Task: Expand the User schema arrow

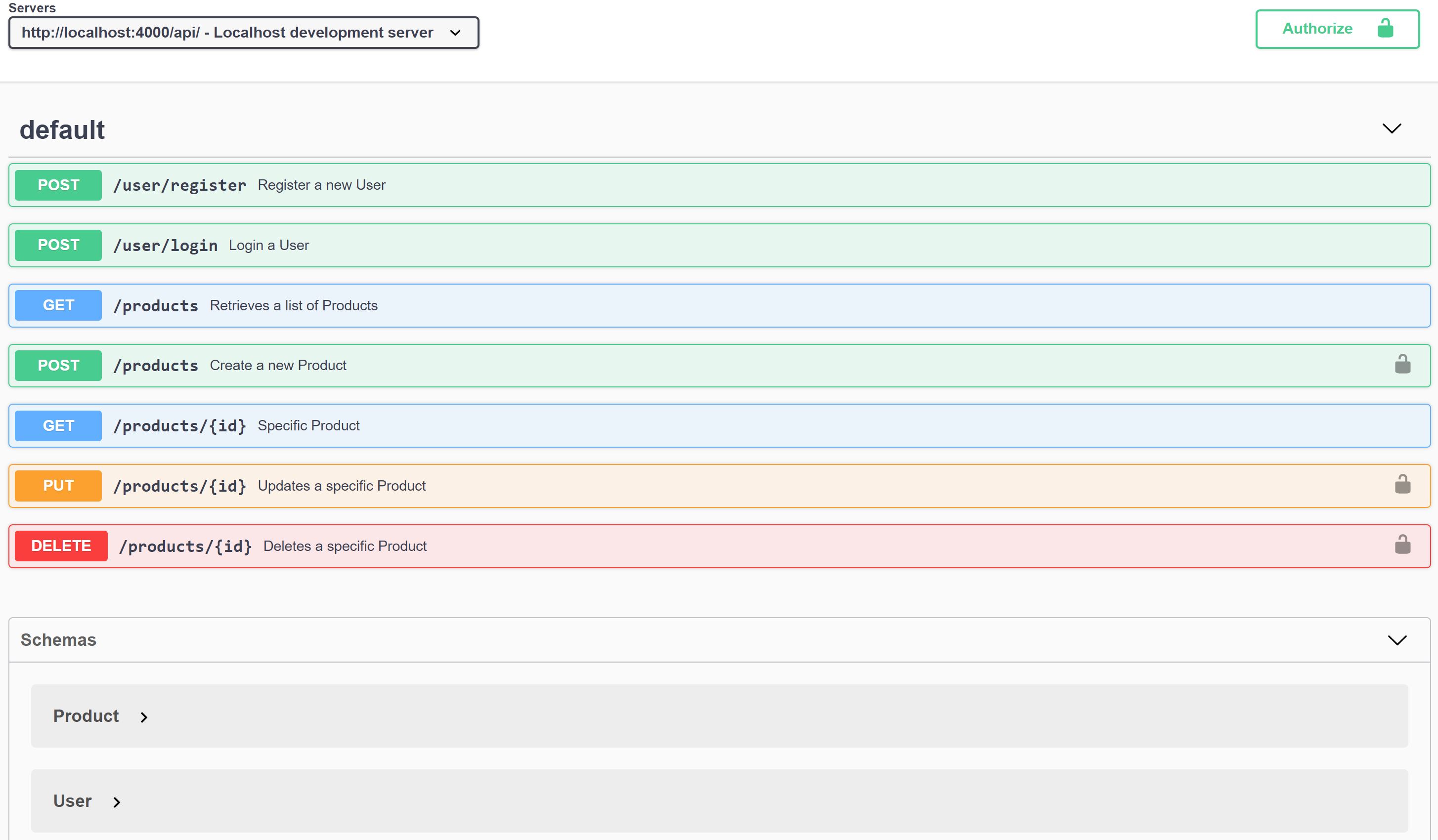Action: (116, 802)
